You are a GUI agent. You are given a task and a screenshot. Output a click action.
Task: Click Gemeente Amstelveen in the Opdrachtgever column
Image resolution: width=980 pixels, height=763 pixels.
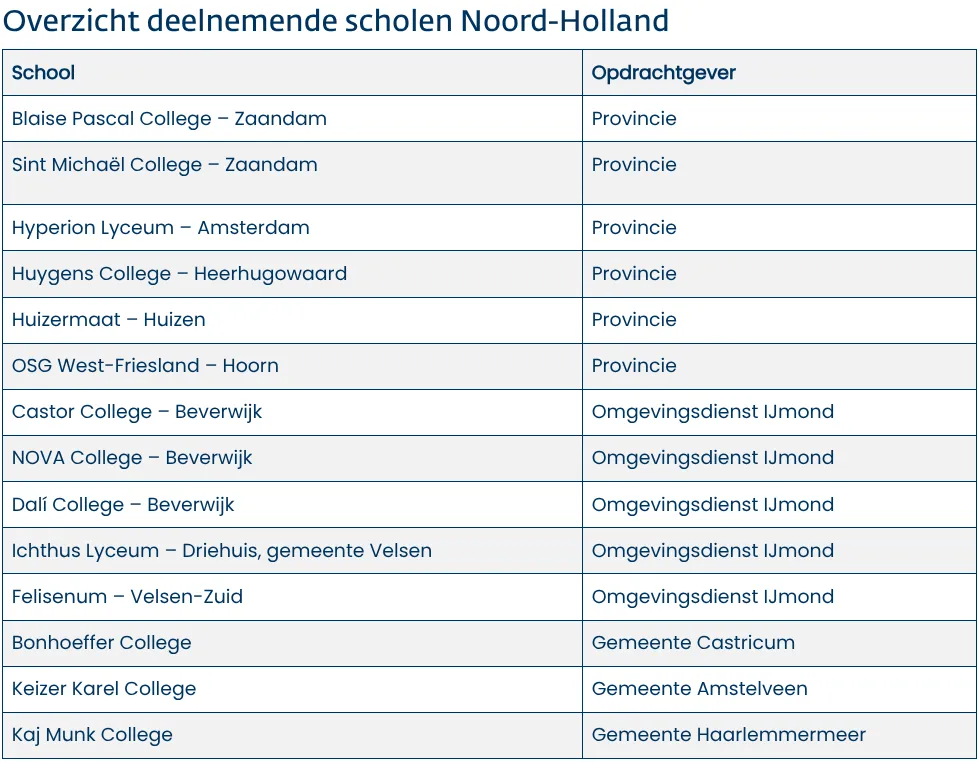tap(699, 689)
